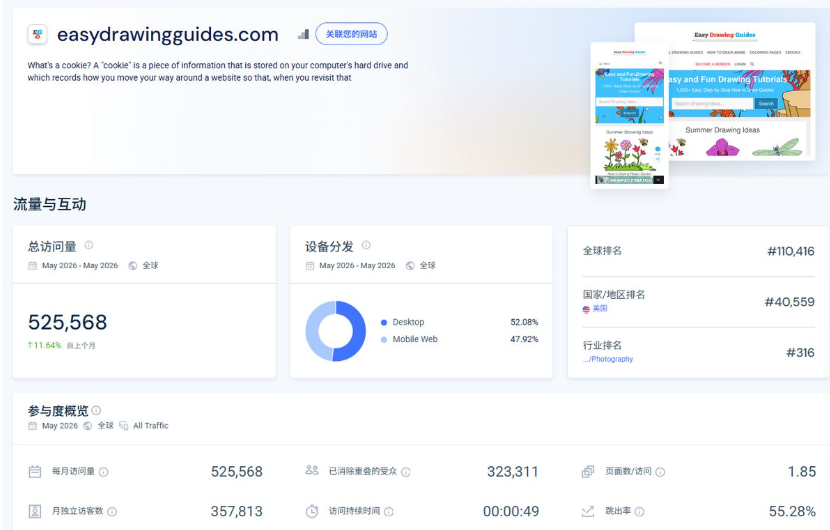Click the All Traffic label

coord(151,426)
